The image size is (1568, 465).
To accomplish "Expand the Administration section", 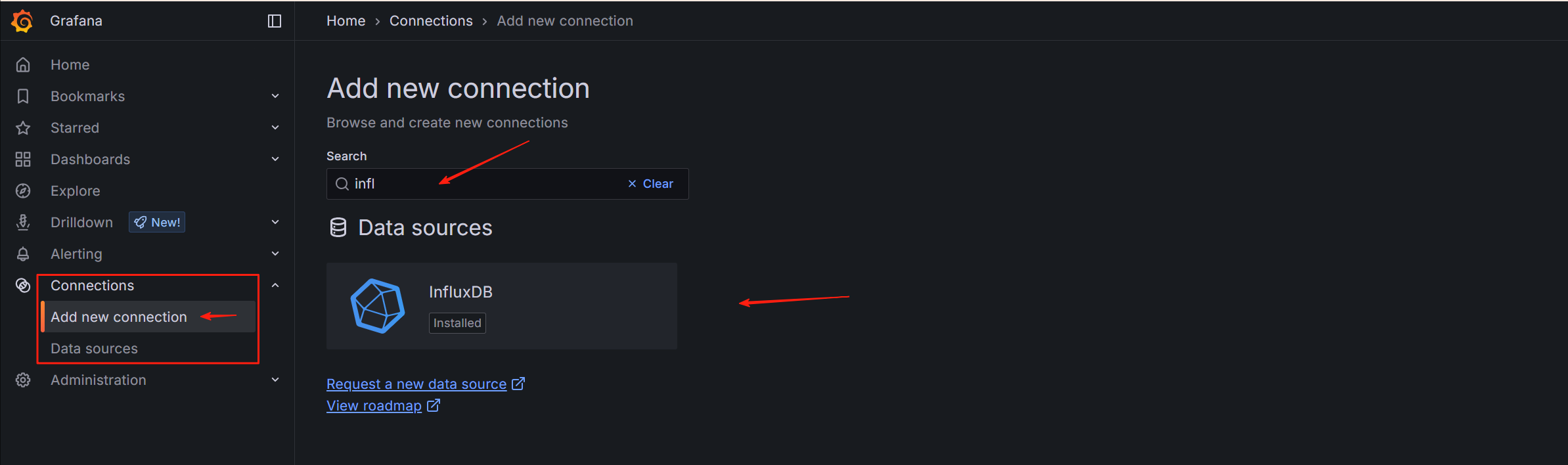I will [x=275, y=379].
